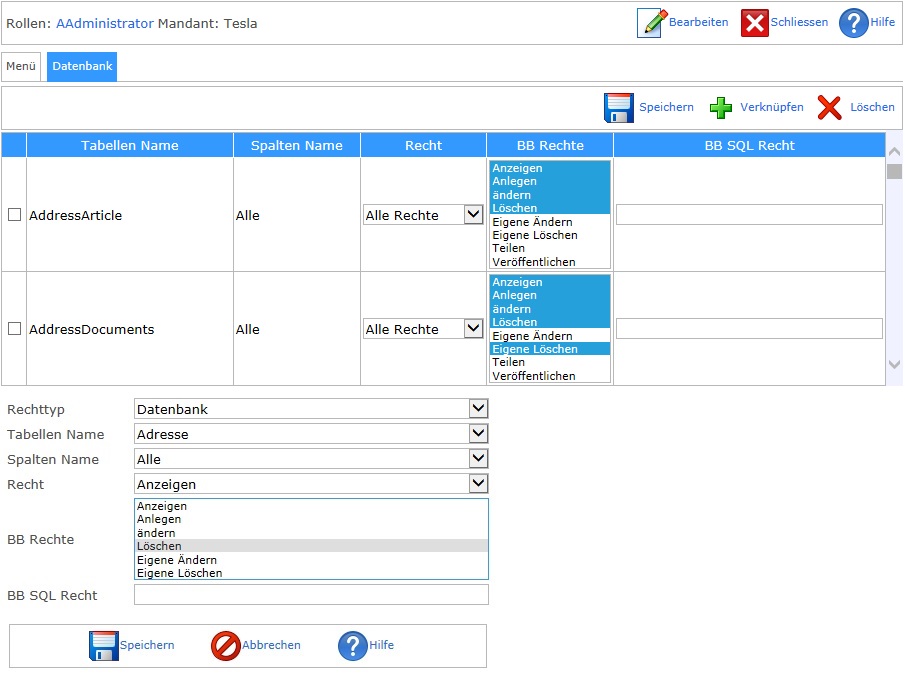This screenshot has height=675, width=905.
Task: Check the AddressArticle row checkbox
Action: 15,215
